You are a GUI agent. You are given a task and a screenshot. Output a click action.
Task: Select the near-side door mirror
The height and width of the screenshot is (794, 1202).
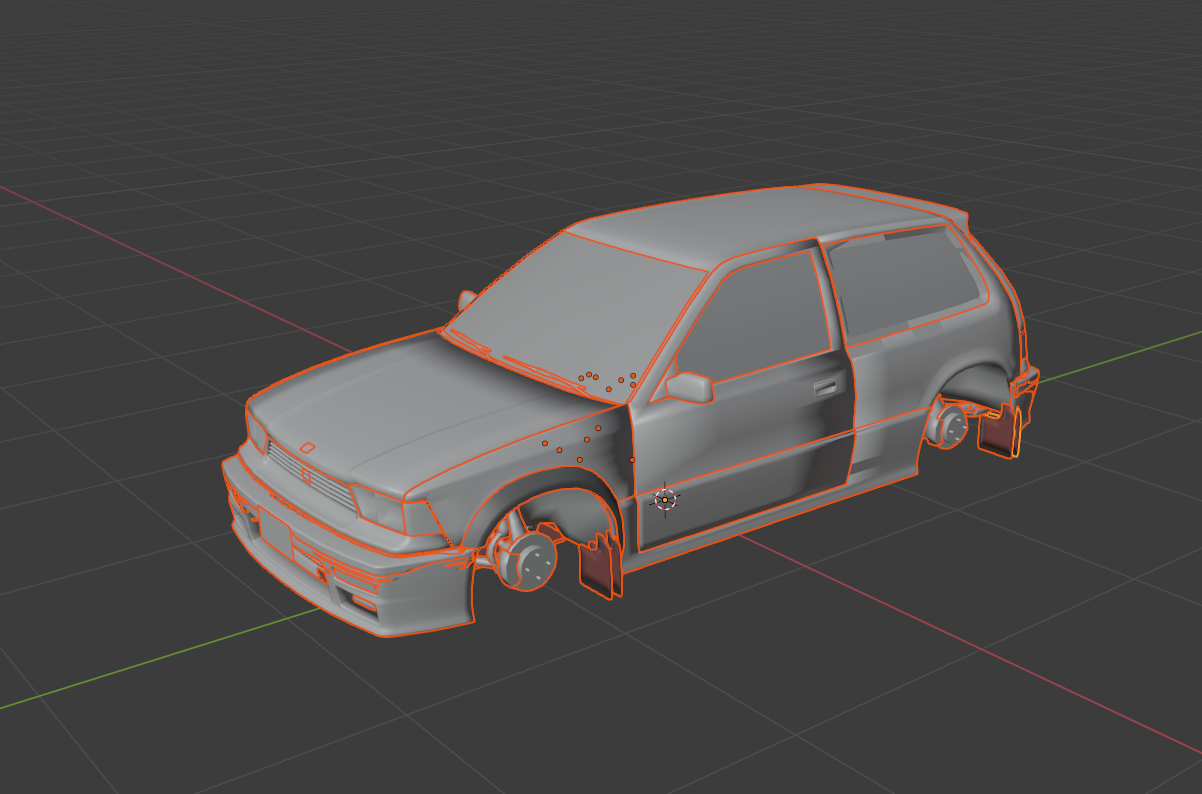689,386
